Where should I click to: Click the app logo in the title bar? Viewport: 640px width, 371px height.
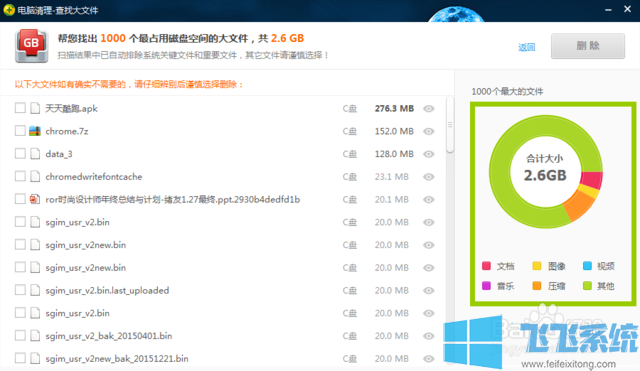[x=9, y=9]
